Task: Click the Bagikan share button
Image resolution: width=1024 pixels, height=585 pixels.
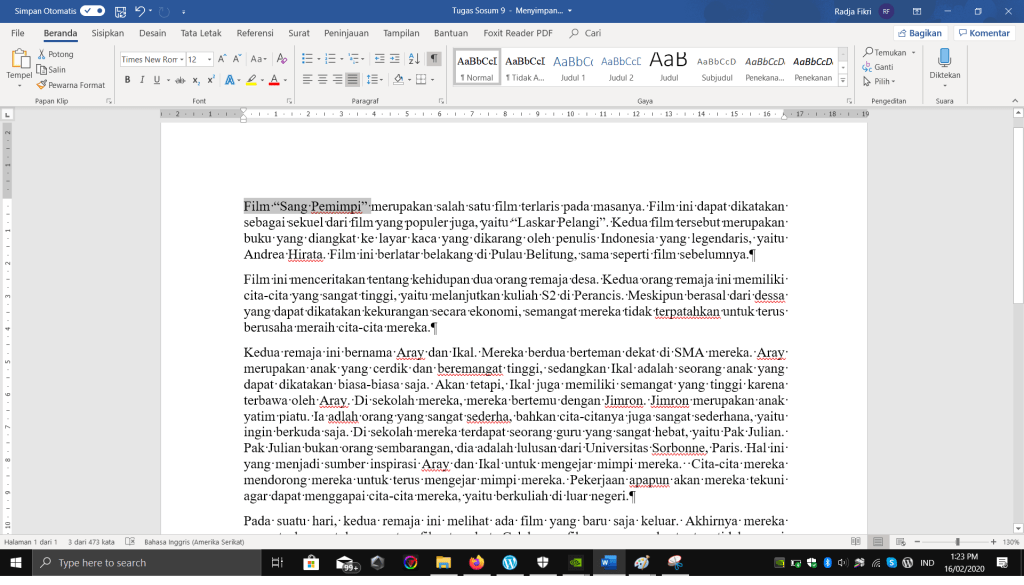Action: point(920,33)
